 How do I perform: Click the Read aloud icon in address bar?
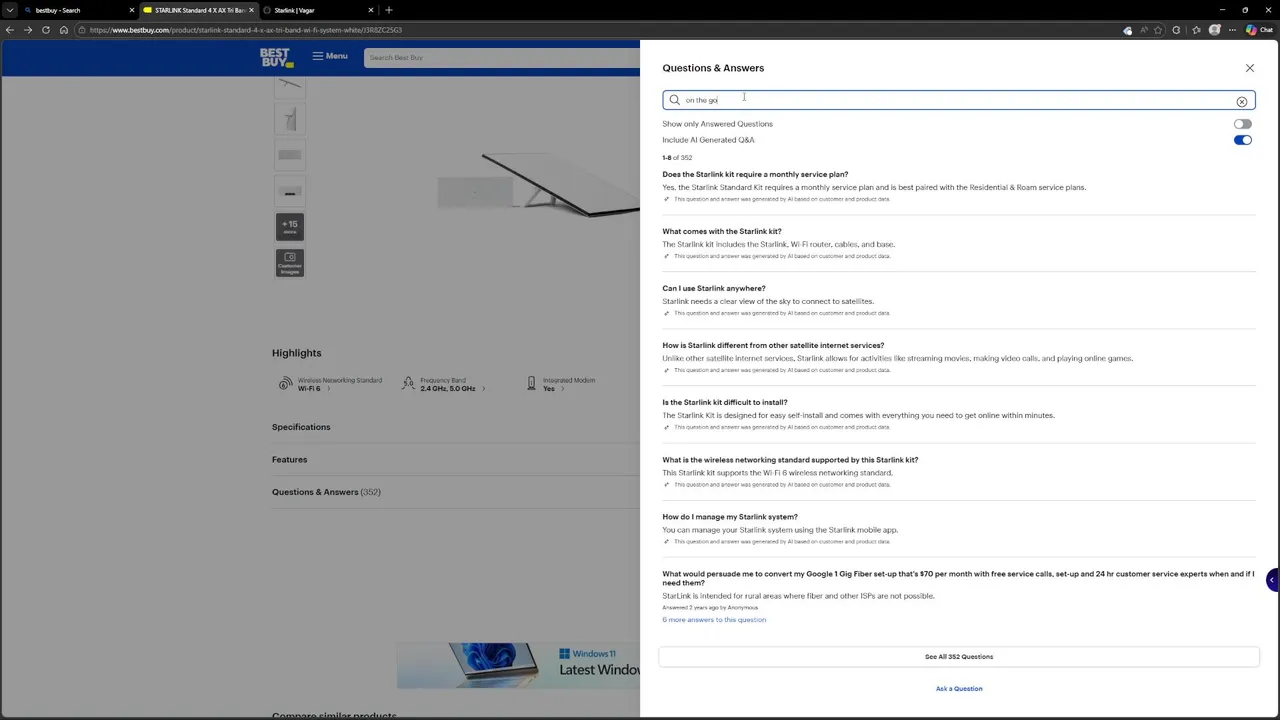[x=1144, y=30]
